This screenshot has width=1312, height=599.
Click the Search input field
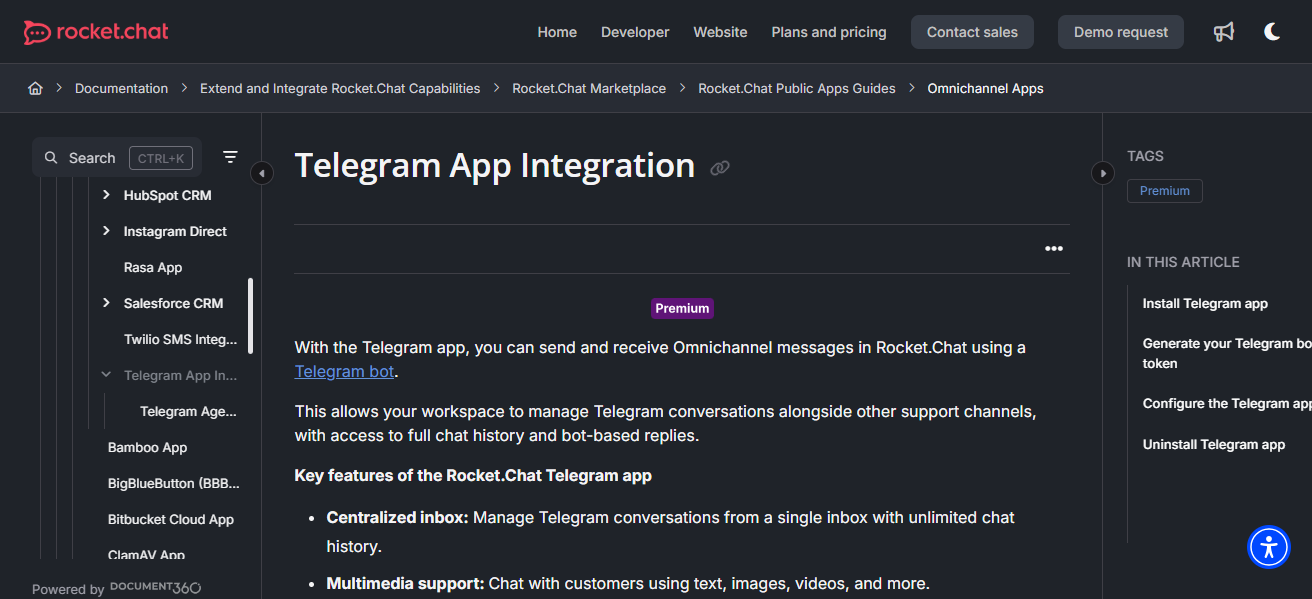pyautogui.click(x=117, y=158)
